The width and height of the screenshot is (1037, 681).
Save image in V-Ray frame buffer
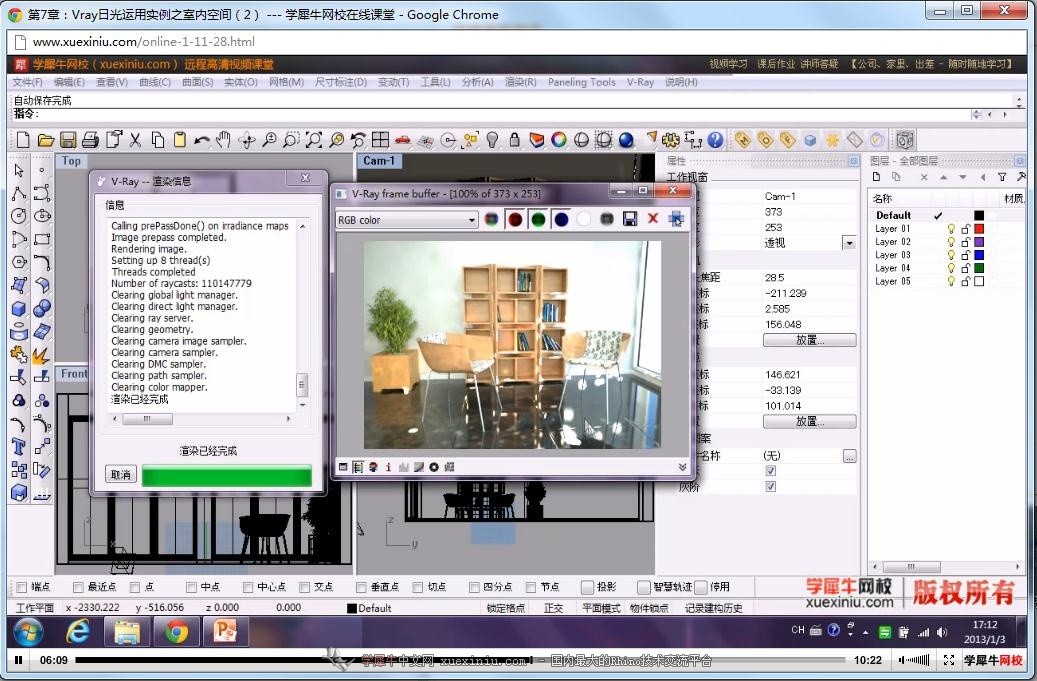[630, 219]
